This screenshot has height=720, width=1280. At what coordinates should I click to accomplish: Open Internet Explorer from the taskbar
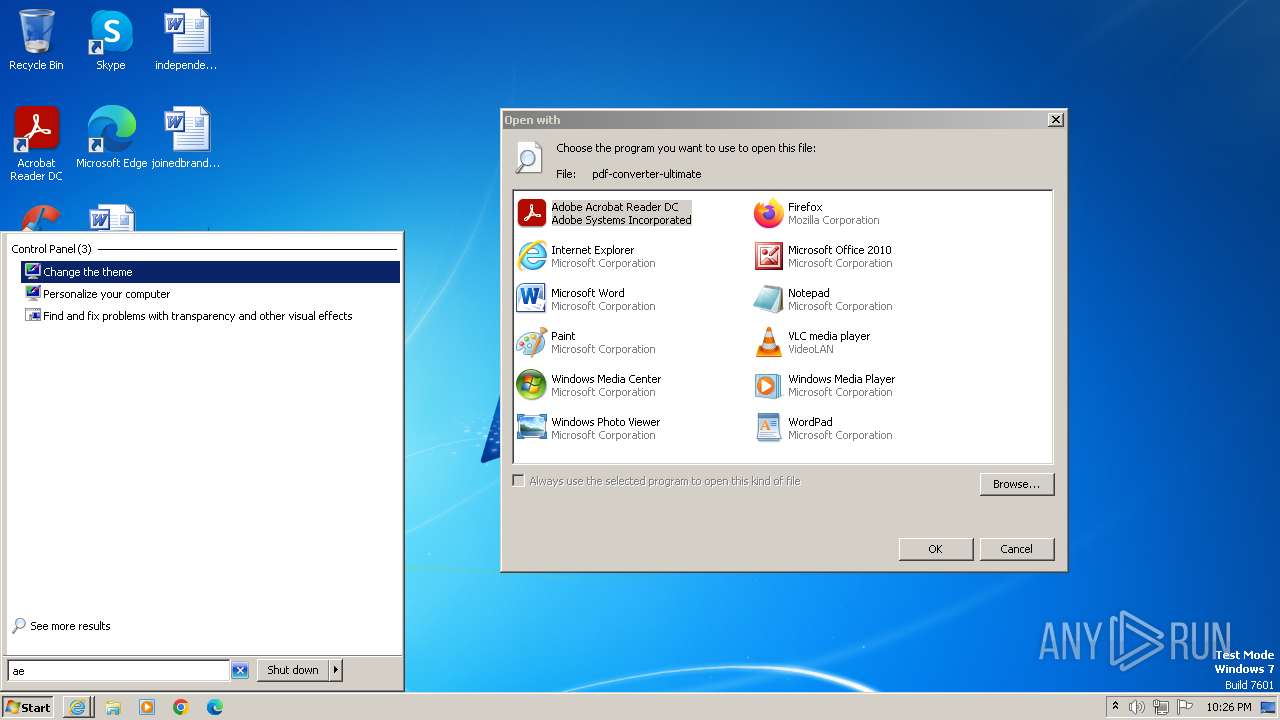pyautogui.click(x=78, y=707)
